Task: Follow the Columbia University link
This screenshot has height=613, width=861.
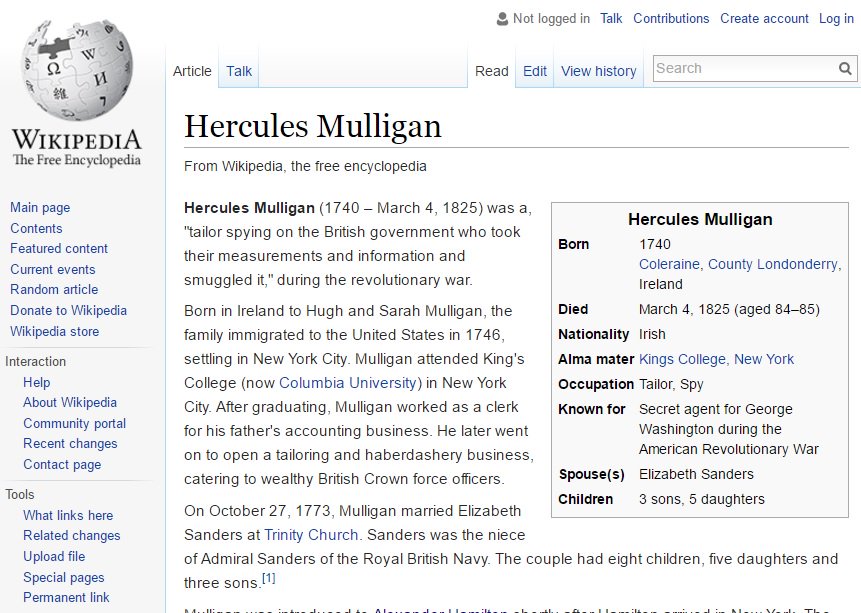Action: (348, 383)
